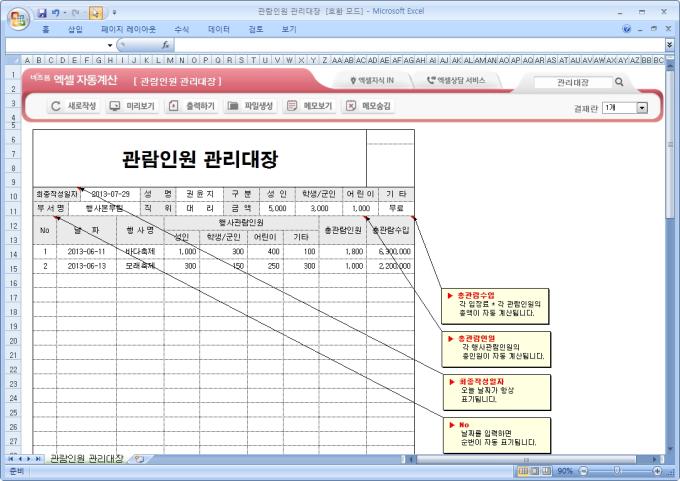Select the 6,300,000 revenue cell
680x481 pixels.
(391, 252)
